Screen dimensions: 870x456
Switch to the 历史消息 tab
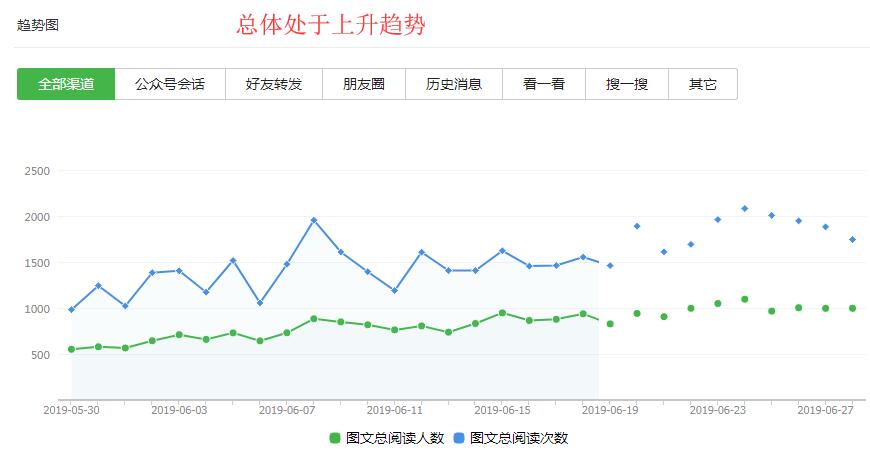(x=454, y=84)
